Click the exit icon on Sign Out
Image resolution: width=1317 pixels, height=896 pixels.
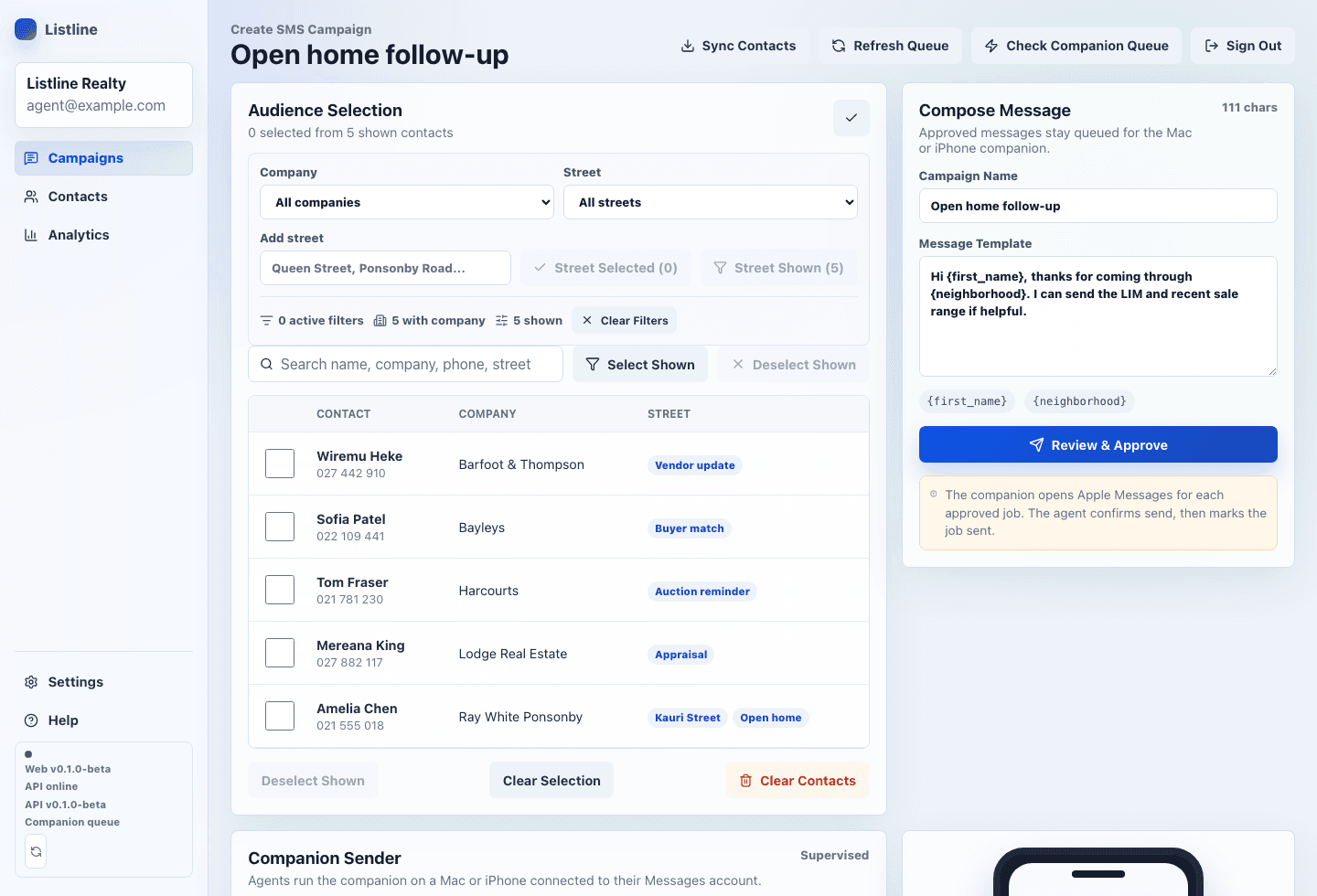tap(1212, 46)
